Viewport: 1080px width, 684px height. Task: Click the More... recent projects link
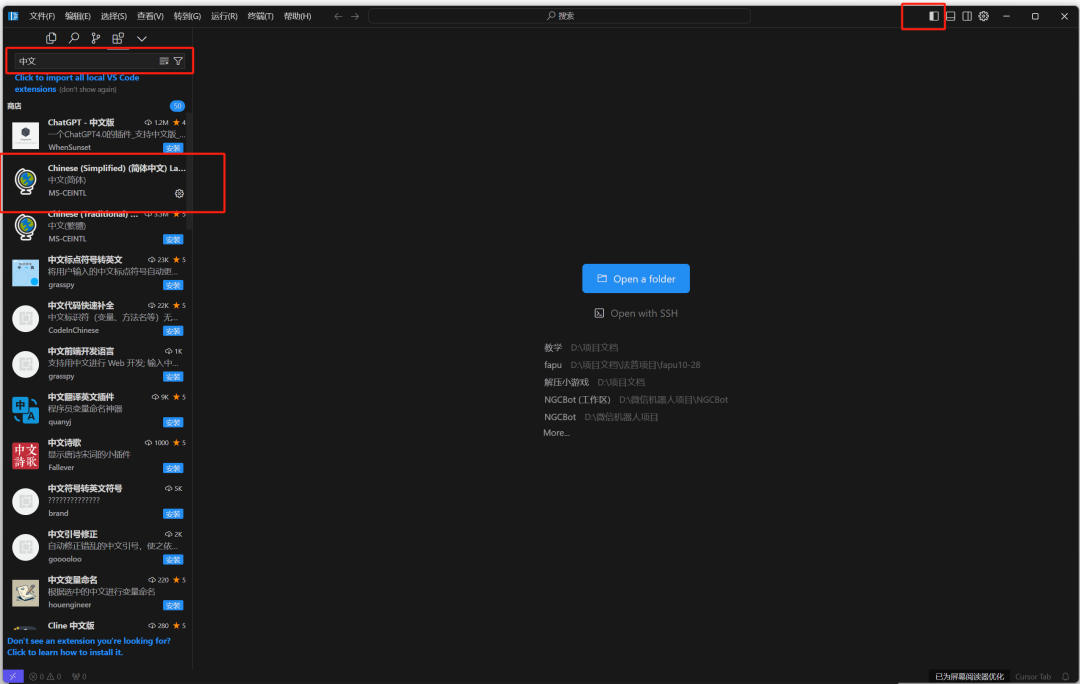pos(557,433)
